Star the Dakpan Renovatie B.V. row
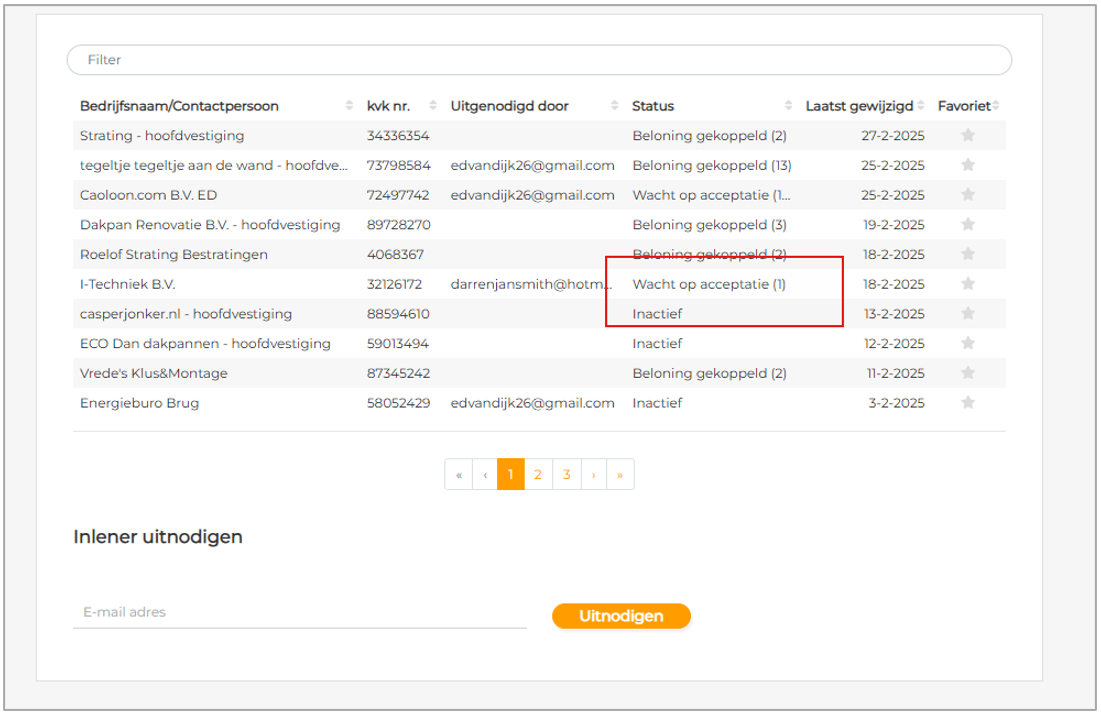Screen dimensions: 1101x714 click(967, 225)
